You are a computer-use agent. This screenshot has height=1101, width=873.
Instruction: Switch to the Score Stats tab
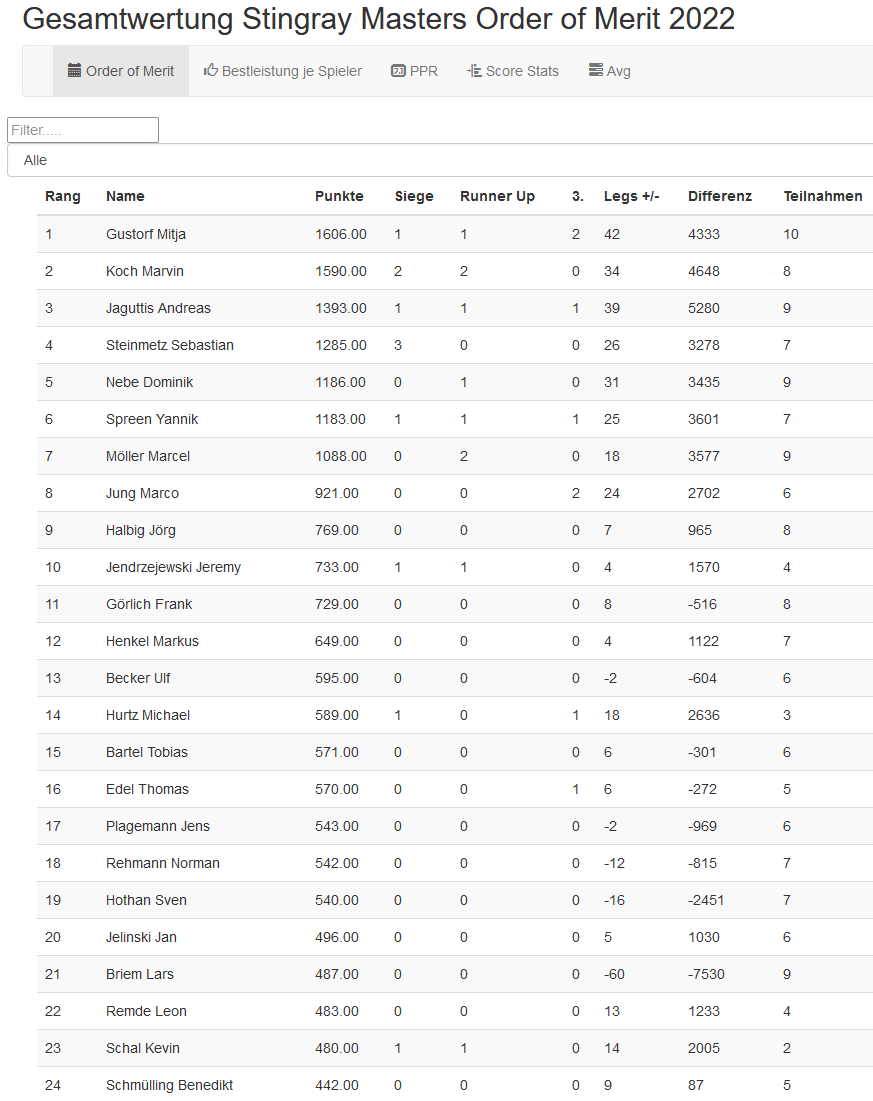tap(513, 71)
